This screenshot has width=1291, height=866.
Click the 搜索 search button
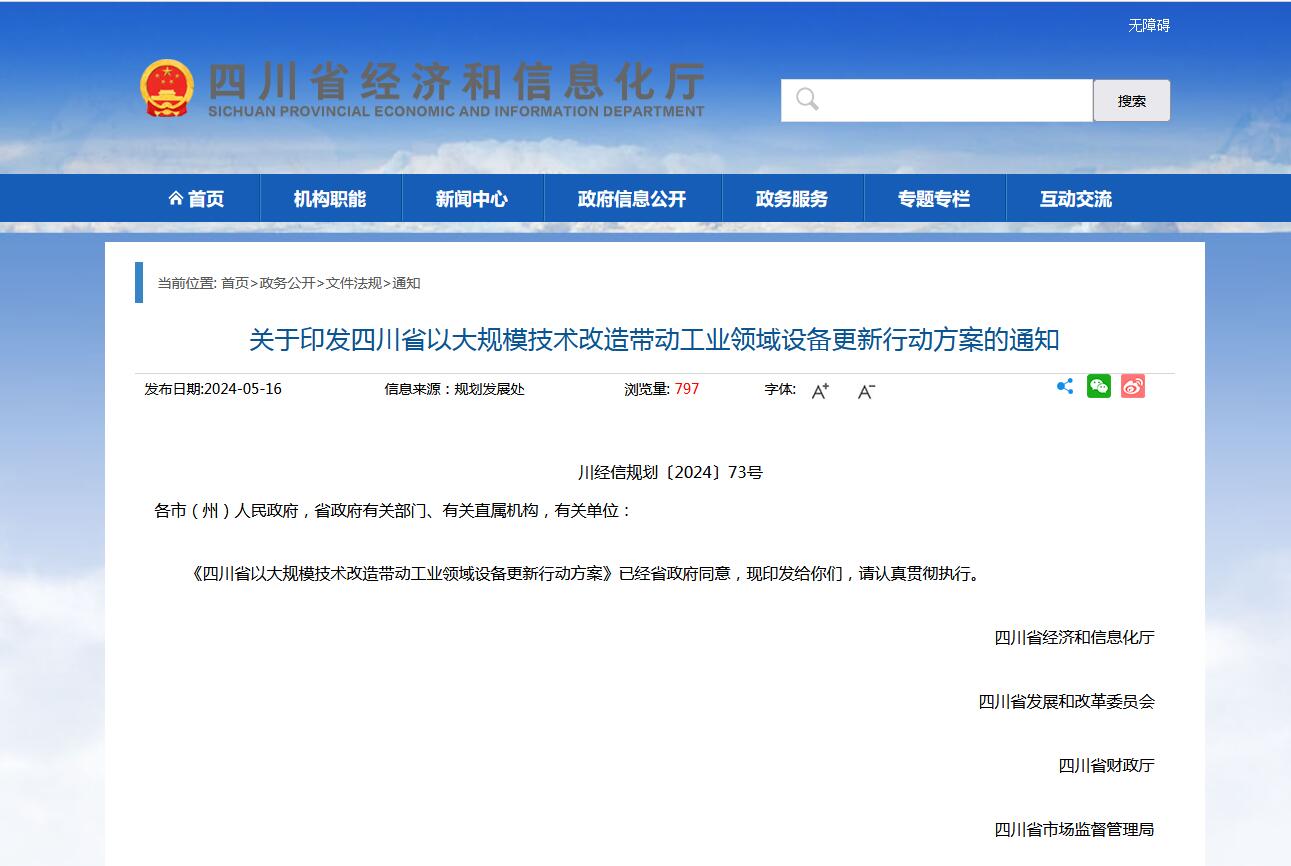coord(1132,101)
